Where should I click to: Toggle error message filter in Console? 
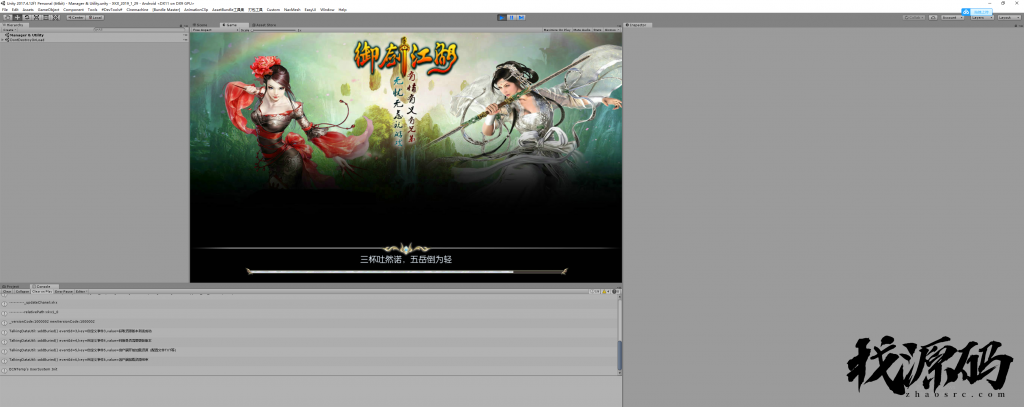coord(615,291)
